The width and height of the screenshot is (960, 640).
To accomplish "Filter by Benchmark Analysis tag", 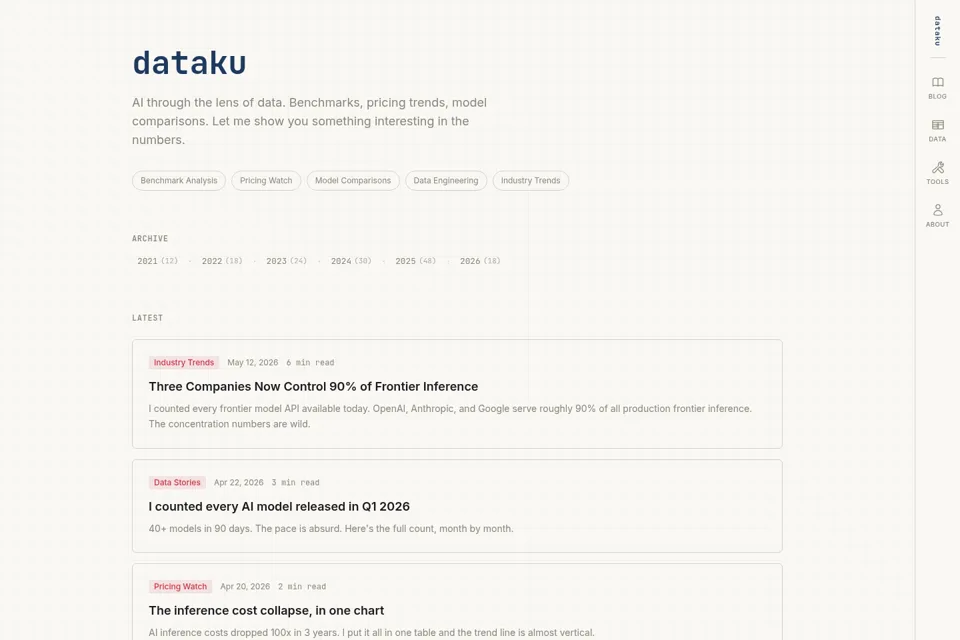I will 179,181.
